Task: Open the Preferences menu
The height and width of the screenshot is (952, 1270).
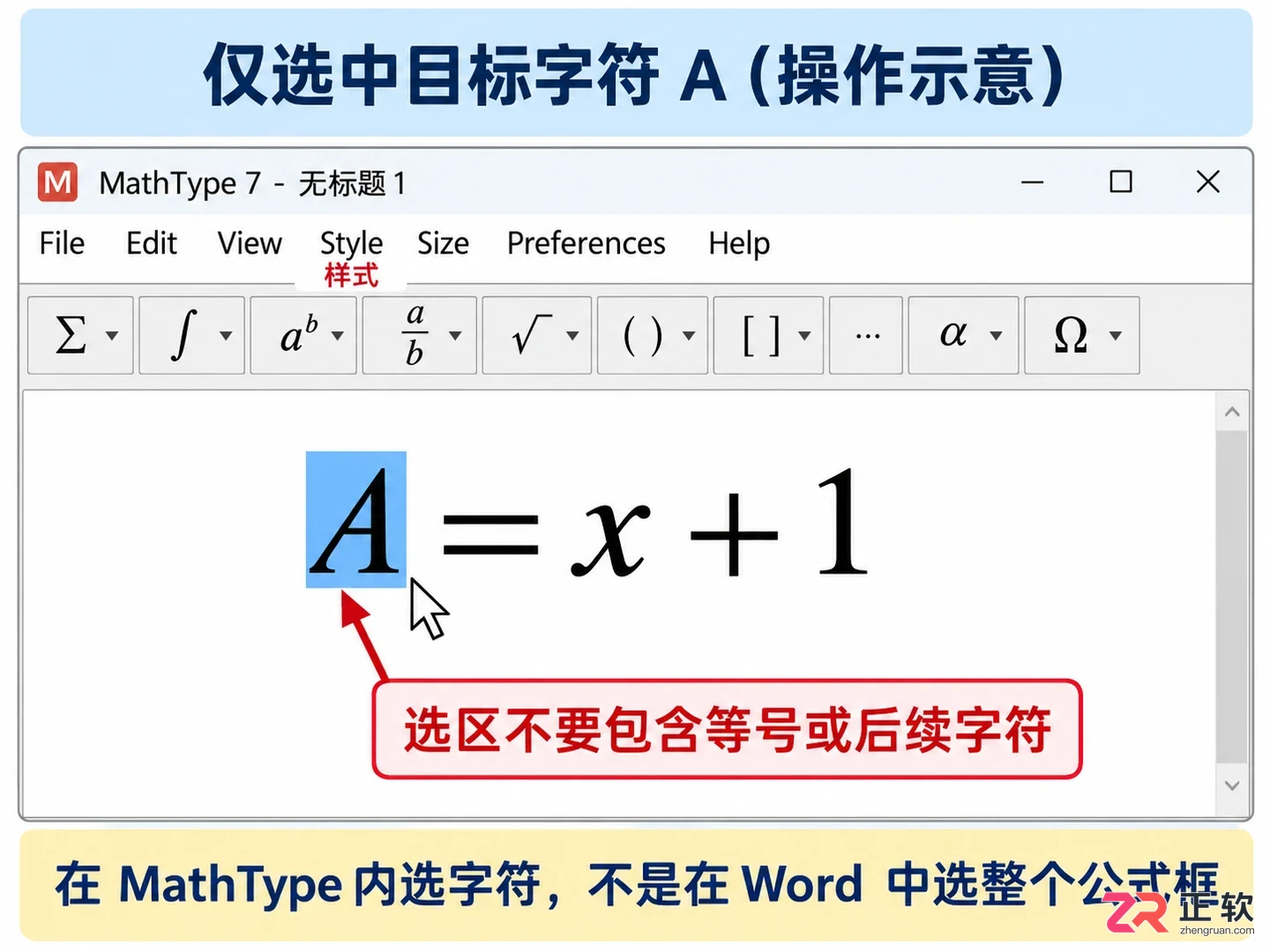Action: [x=586, y=243]
